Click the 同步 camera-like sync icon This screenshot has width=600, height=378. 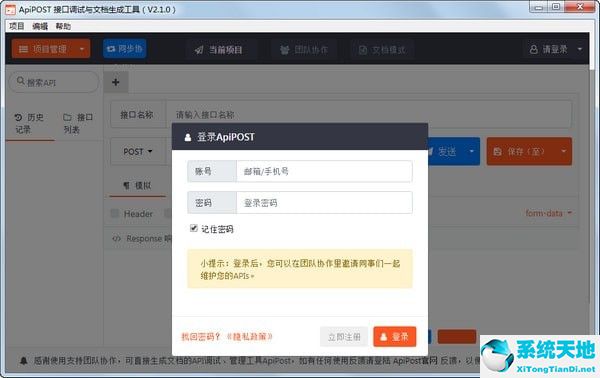pyautogui.click(x=111, y=49)
